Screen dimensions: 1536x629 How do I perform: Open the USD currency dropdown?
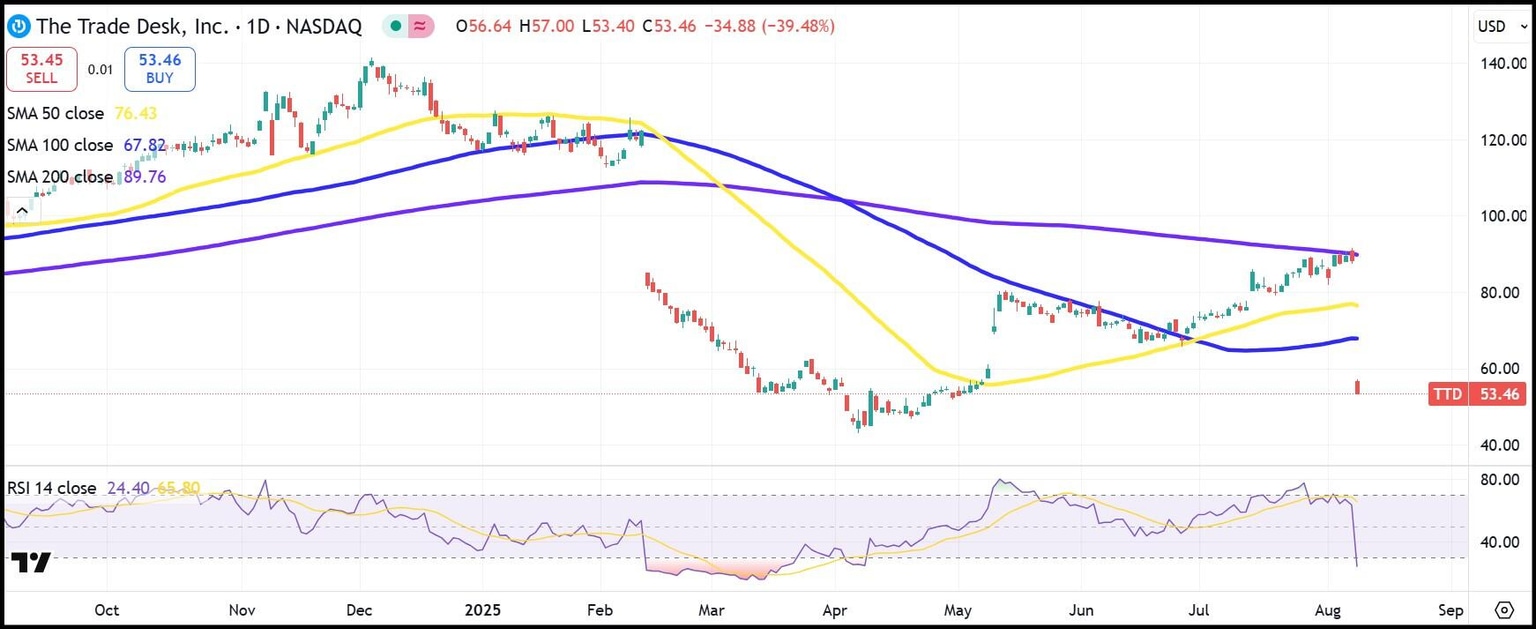point(1494,27)
